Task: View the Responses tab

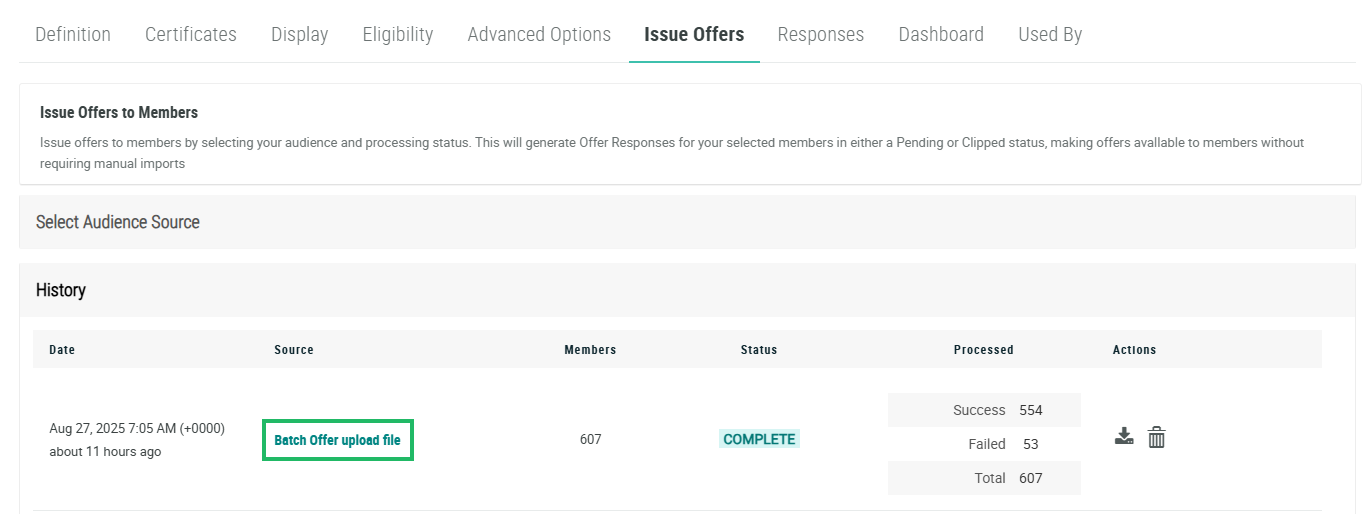Action: pyautogui.click(x=821, y=34)
